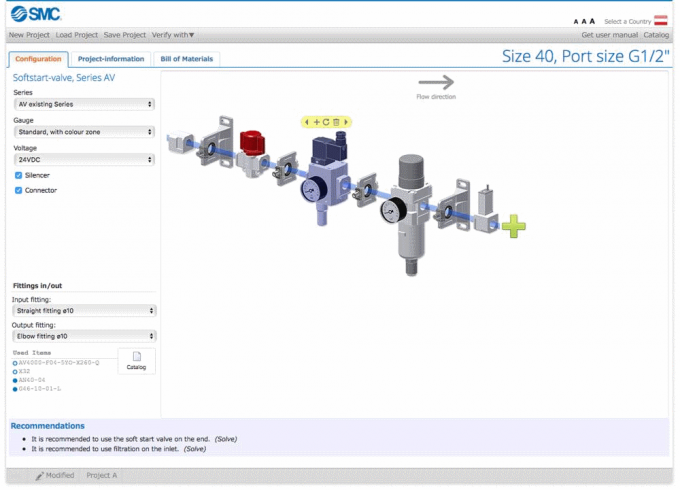Toggle the Connector checkbox
Image resolution: width=680 pixels, height=490 pixels.
coord(19,190)
